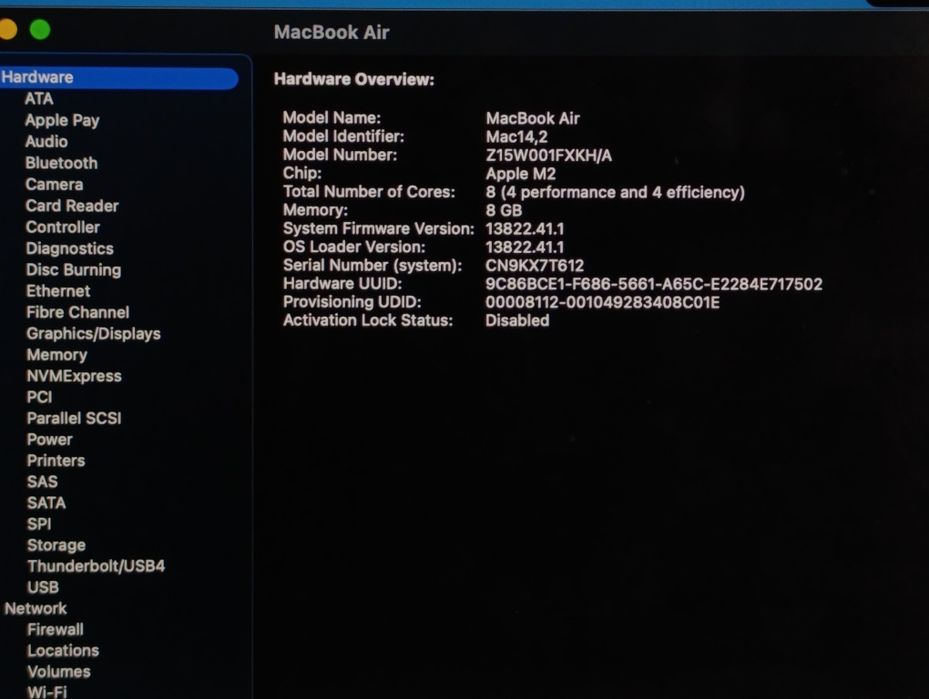The image size is (929, 699).
Task: Click the Provisioning UDID value
Action: 603,302
